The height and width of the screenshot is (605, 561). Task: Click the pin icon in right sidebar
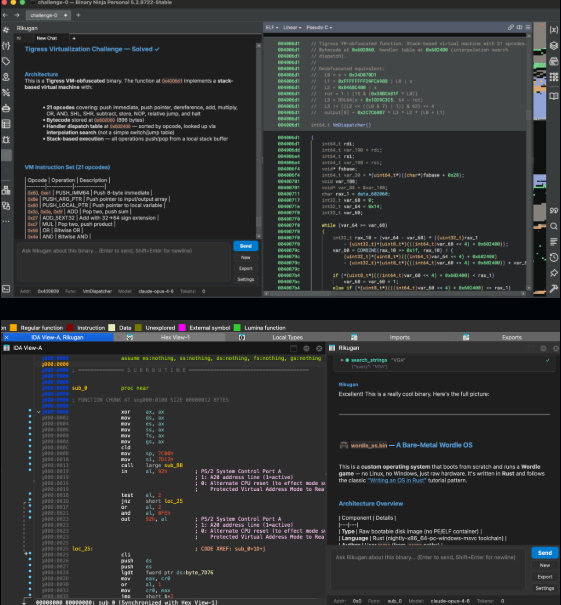[x=554, y=273]
